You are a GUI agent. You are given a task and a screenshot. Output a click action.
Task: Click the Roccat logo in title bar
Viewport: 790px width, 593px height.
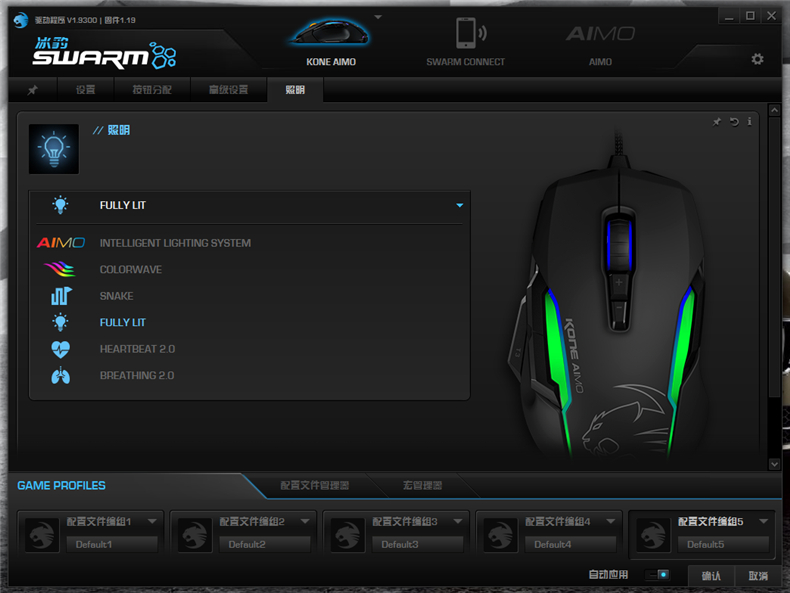click(x=21, y=20)
